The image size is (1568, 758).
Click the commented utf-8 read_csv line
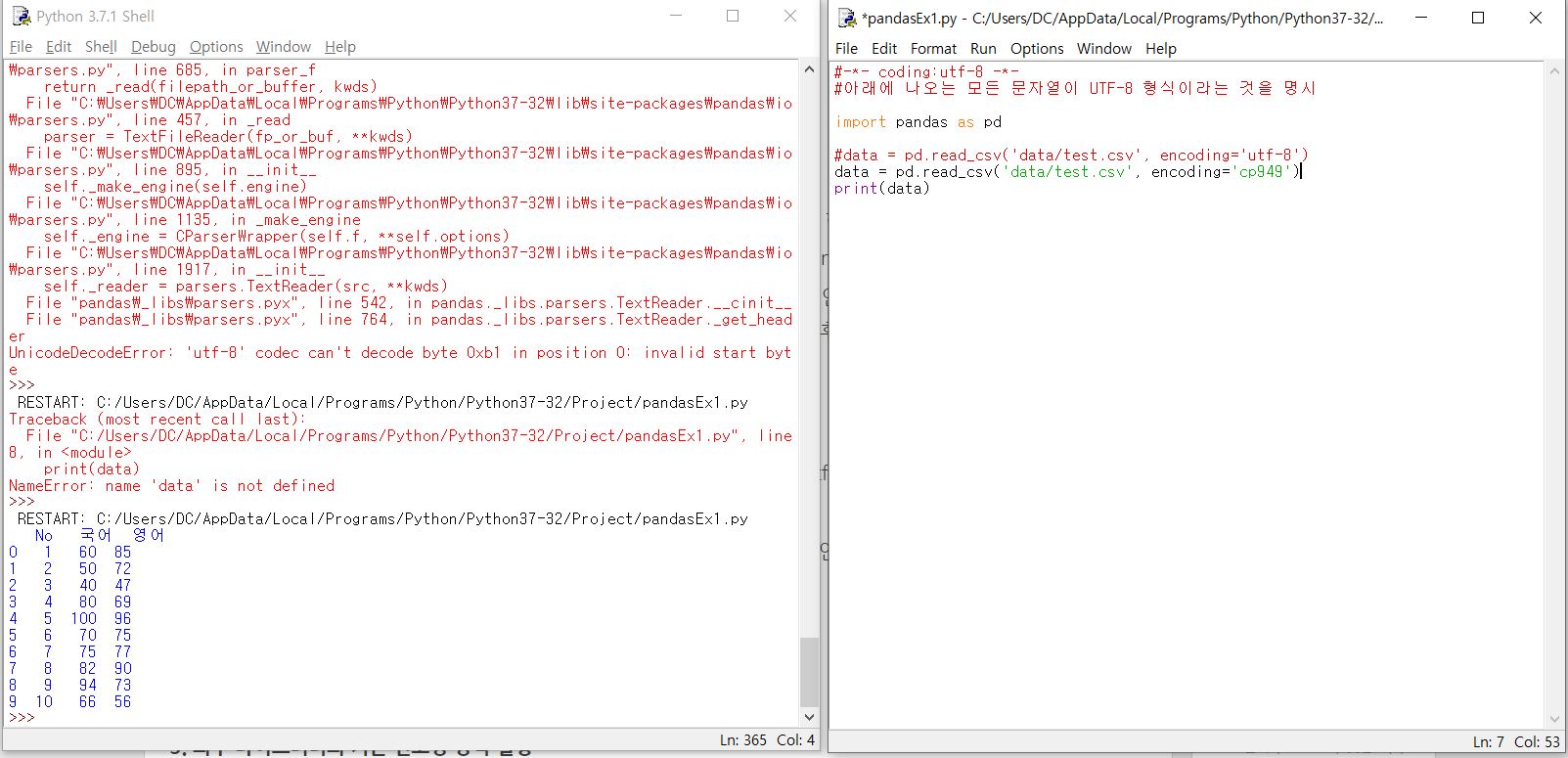[1071, 156]
